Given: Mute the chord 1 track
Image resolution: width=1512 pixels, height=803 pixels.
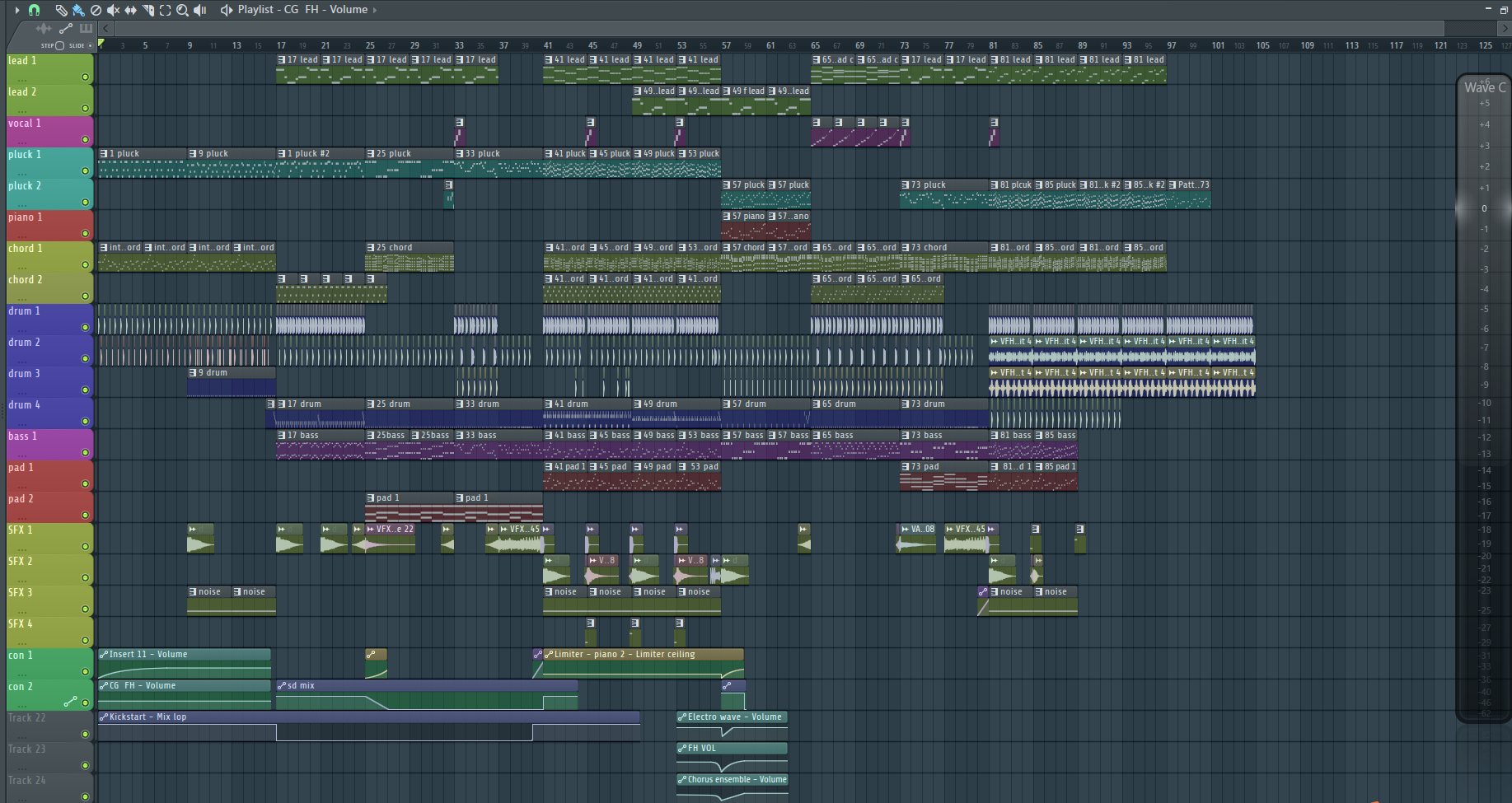Looking at the screenshot, I should [85, 265].
